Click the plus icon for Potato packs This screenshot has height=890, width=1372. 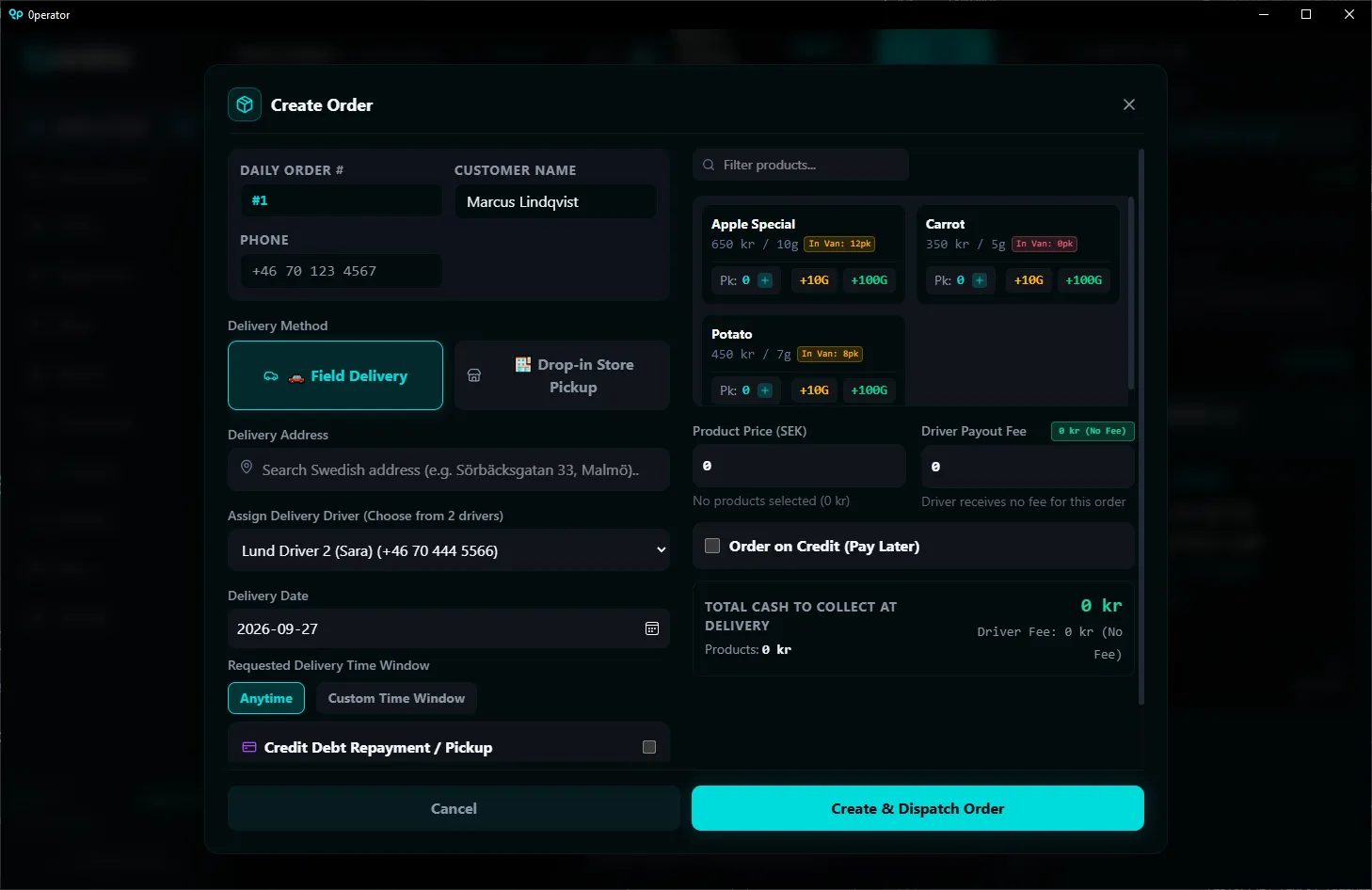(x=765, y=390)
